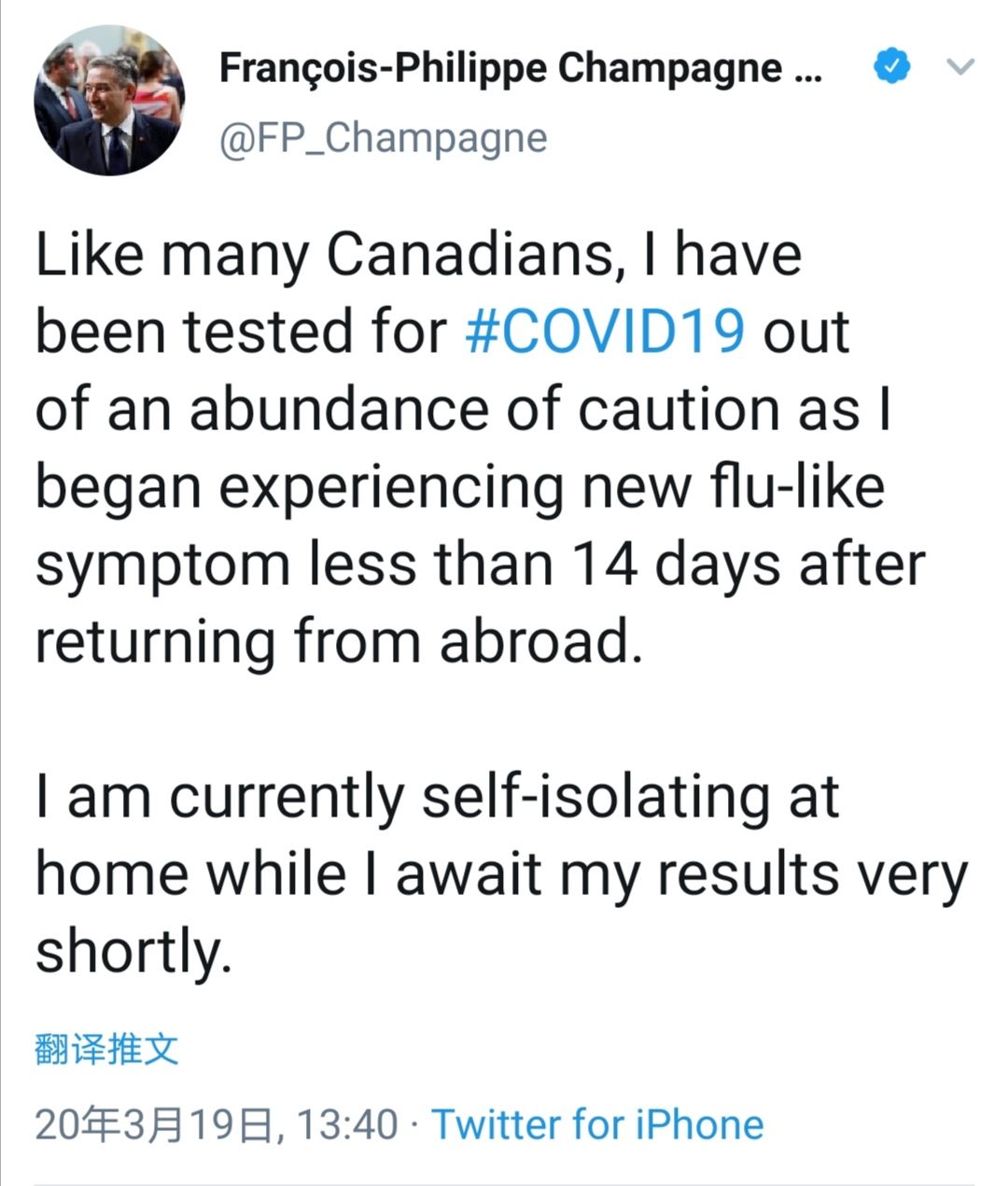Tap the "returning from abroad." line
1008x1186 pixels.
(340, 642)
